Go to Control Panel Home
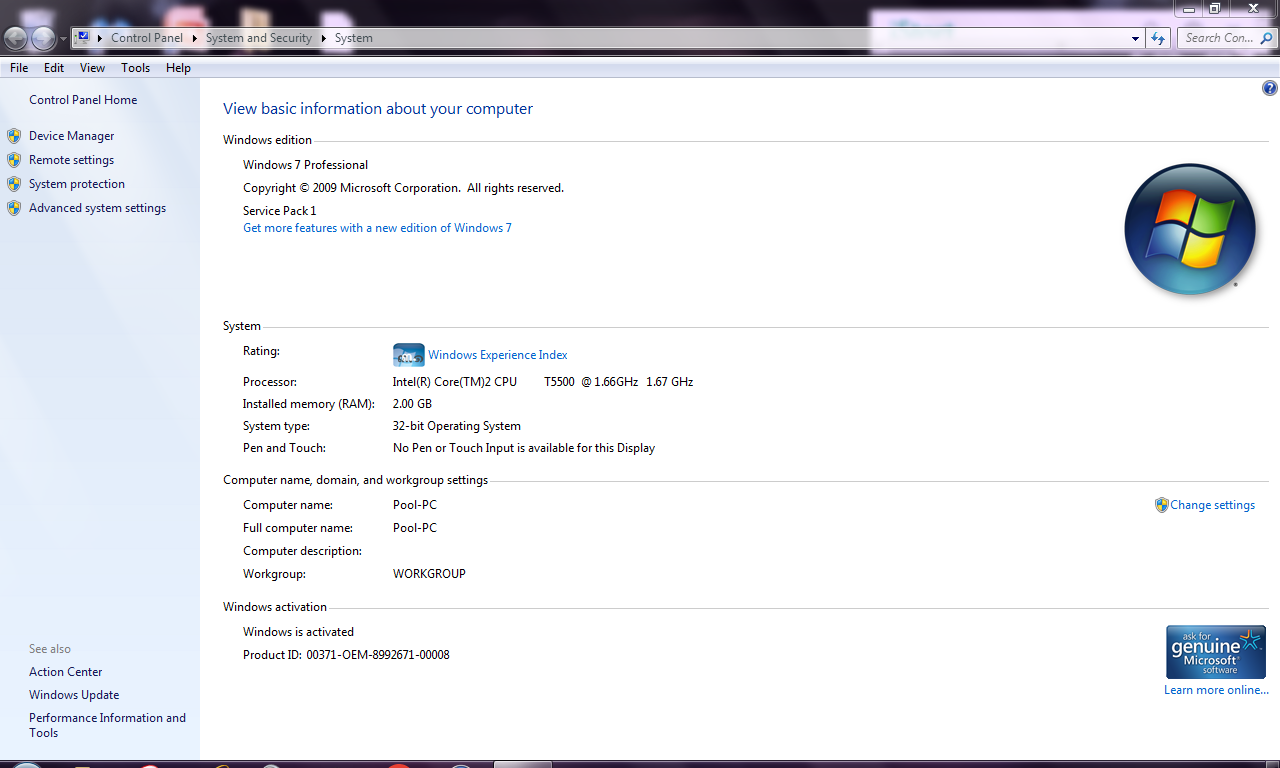 click(83, 100)
